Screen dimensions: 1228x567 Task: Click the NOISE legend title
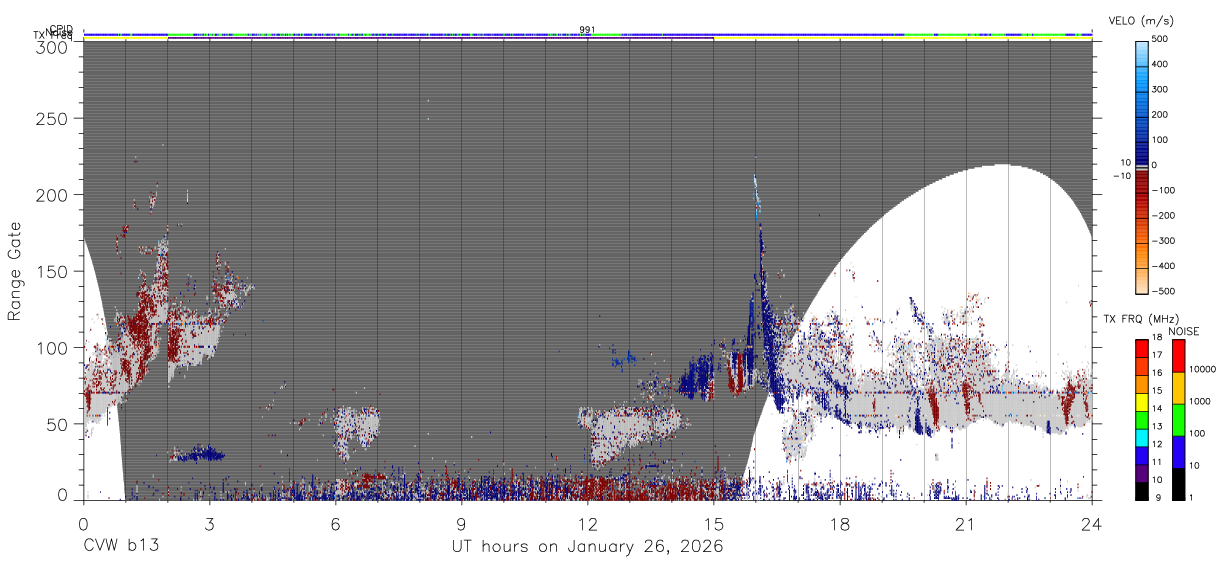1186,331
